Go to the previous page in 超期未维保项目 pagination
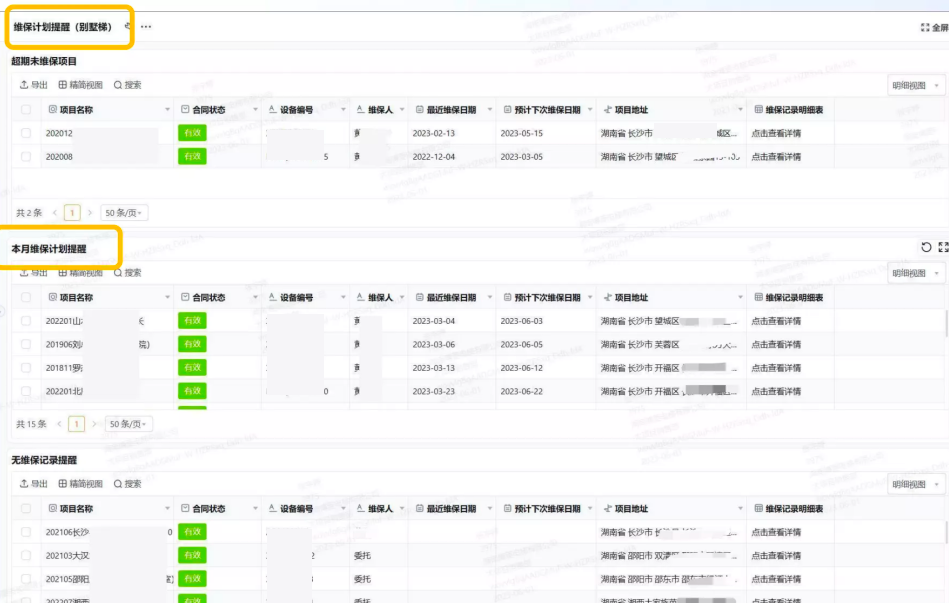Screen dimensions: 949x603 click(x=55, y=213)
